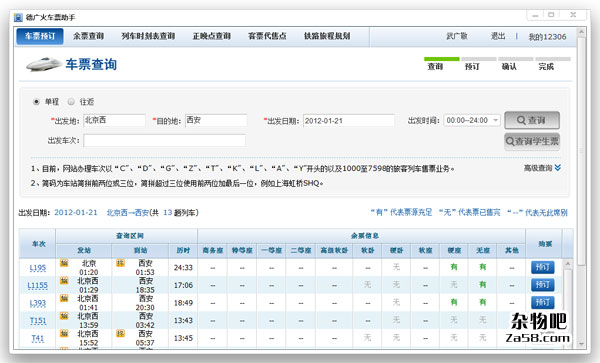
Task: Click the 硬卧 column header
Action: pyautogui.click(x=396, y=251)
